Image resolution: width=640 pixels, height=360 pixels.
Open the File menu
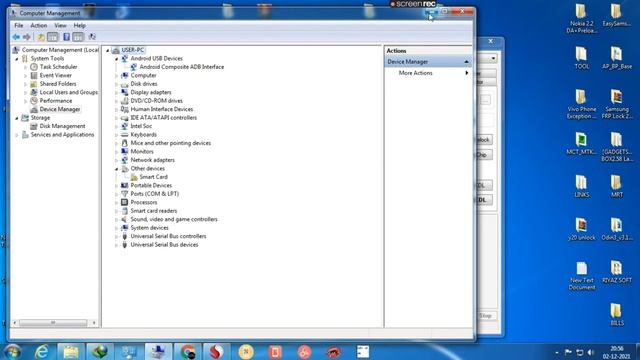click(x=19, y=25)
